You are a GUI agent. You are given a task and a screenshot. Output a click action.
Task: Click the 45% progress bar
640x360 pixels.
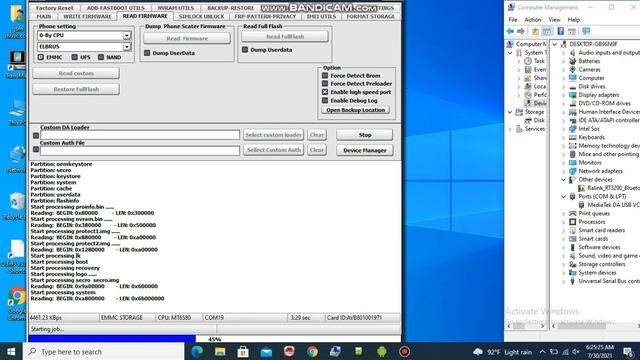(x=215, y=339)
